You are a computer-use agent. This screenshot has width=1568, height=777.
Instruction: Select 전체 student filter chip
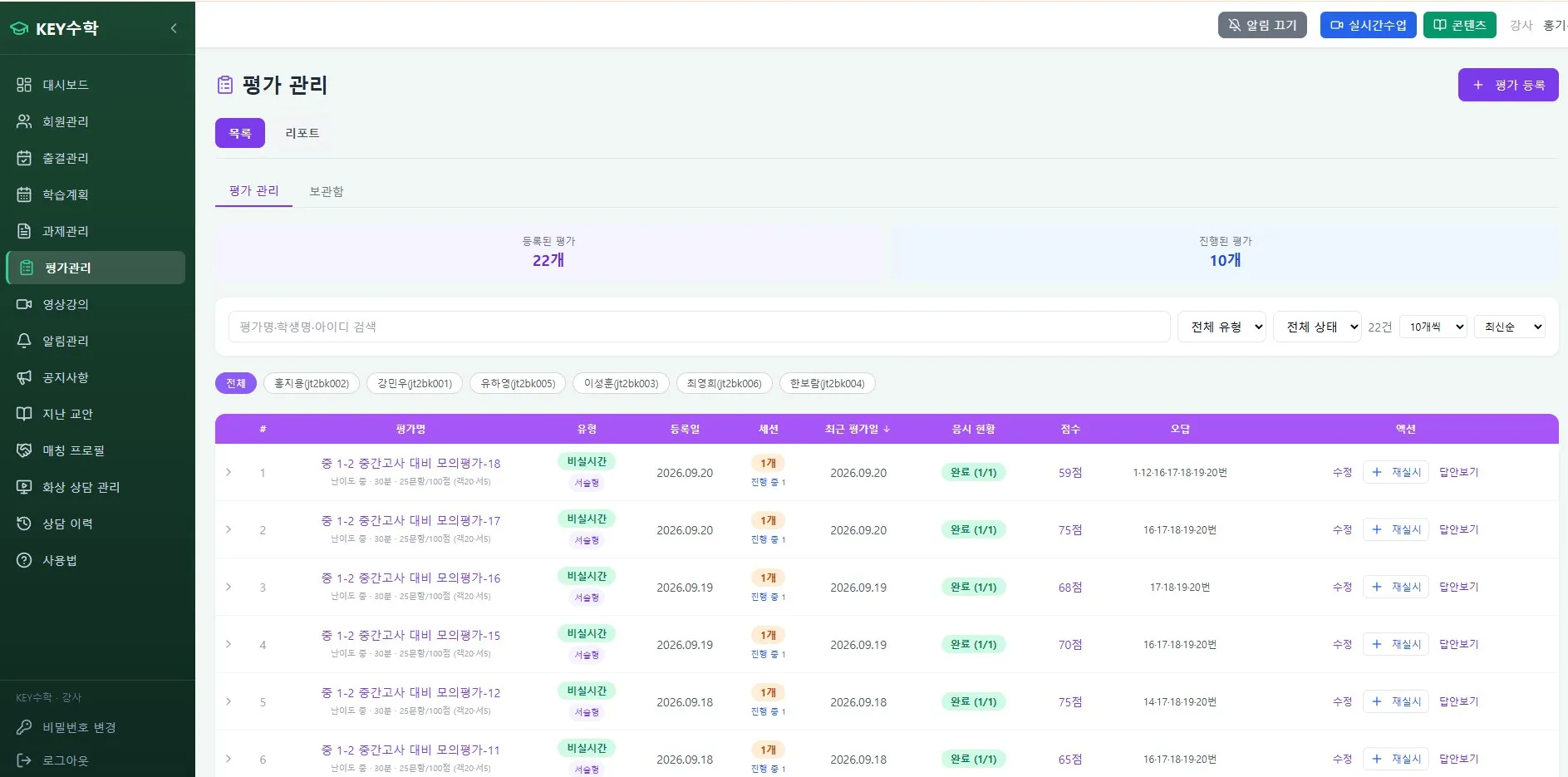point(236,383)
